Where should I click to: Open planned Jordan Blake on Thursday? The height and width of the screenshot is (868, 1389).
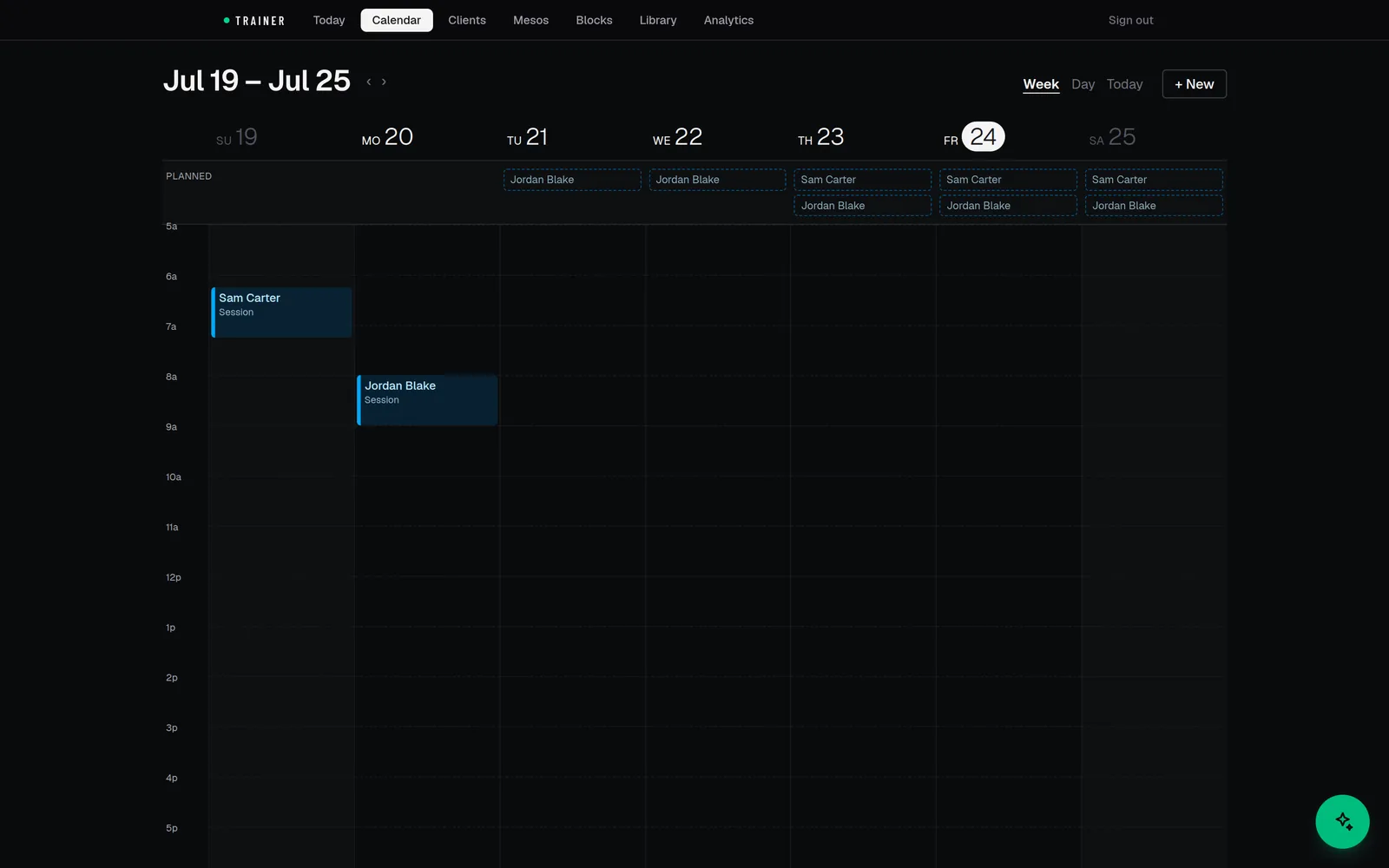[x=863, y=206]
